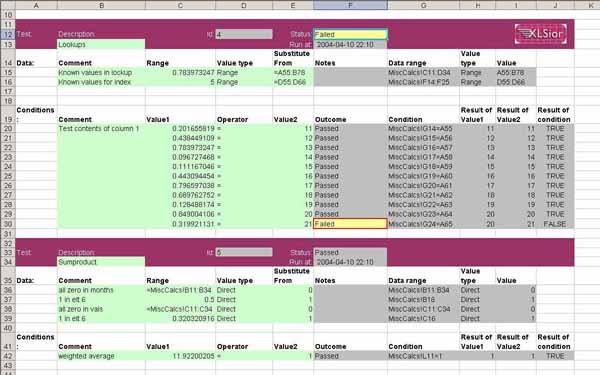Select the 'Known values in lookup' comment
This screenshot has width=600, height=375.
101,72
